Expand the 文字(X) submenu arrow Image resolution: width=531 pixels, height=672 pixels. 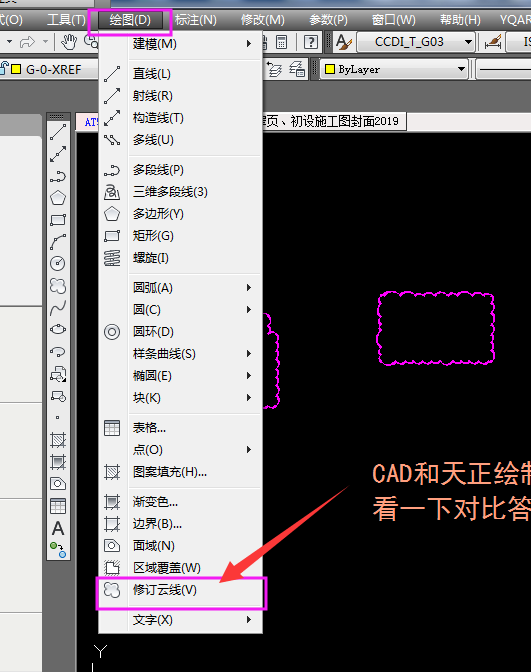pos(249,620)
